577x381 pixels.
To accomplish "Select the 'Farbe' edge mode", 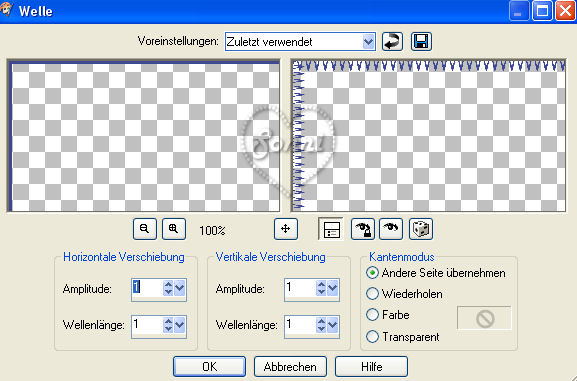I will tap(388, 315).
